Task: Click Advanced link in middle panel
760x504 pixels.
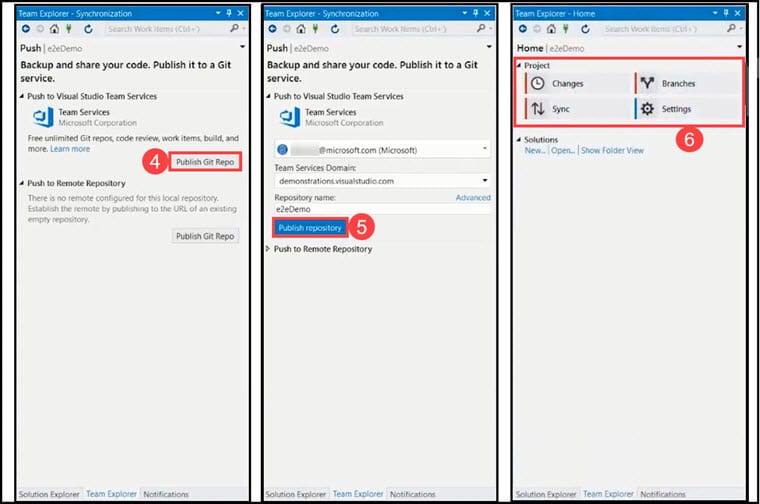Action: 473,198
